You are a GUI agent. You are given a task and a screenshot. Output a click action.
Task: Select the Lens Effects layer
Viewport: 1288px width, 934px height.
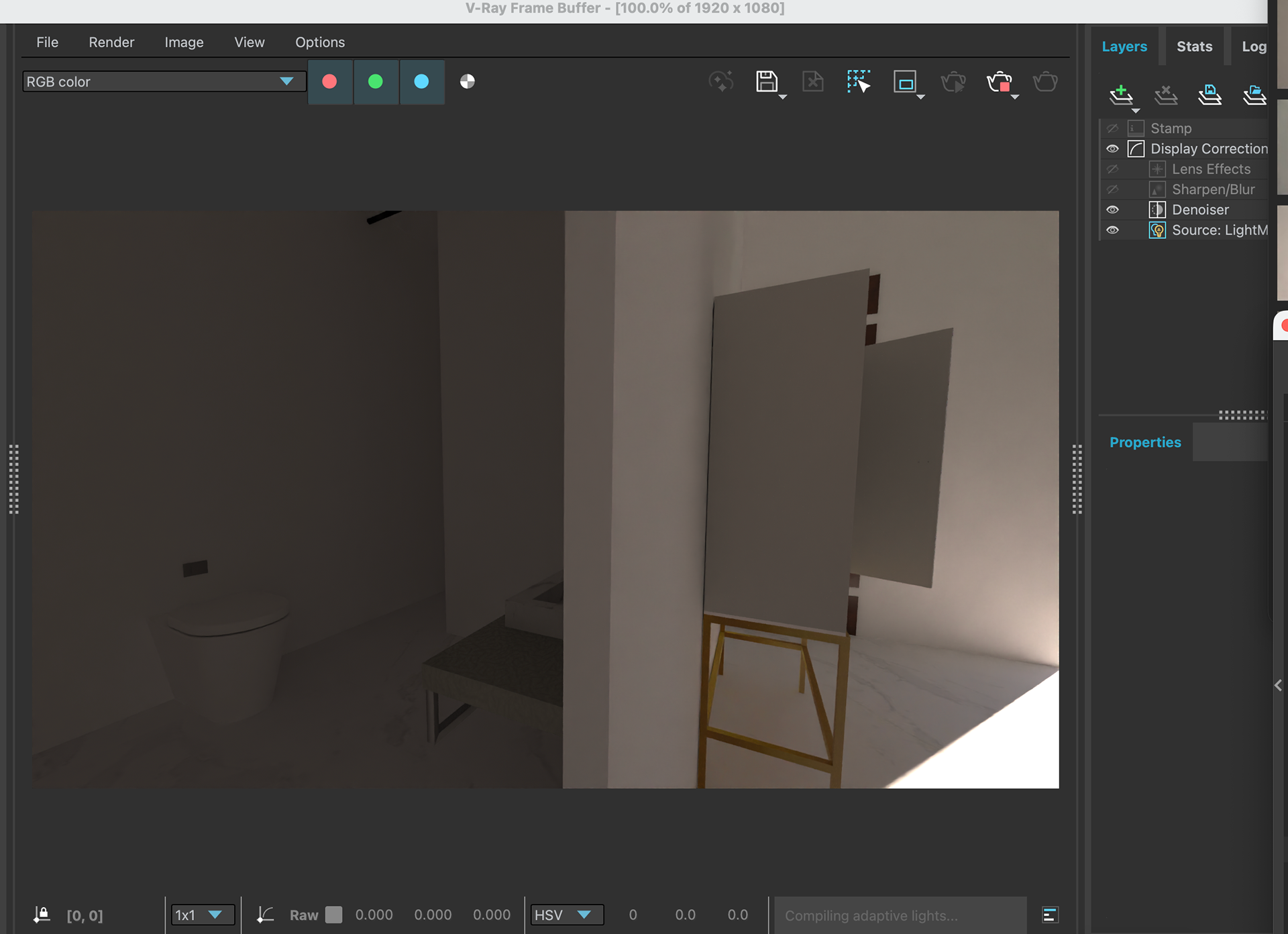(1210, 169)
